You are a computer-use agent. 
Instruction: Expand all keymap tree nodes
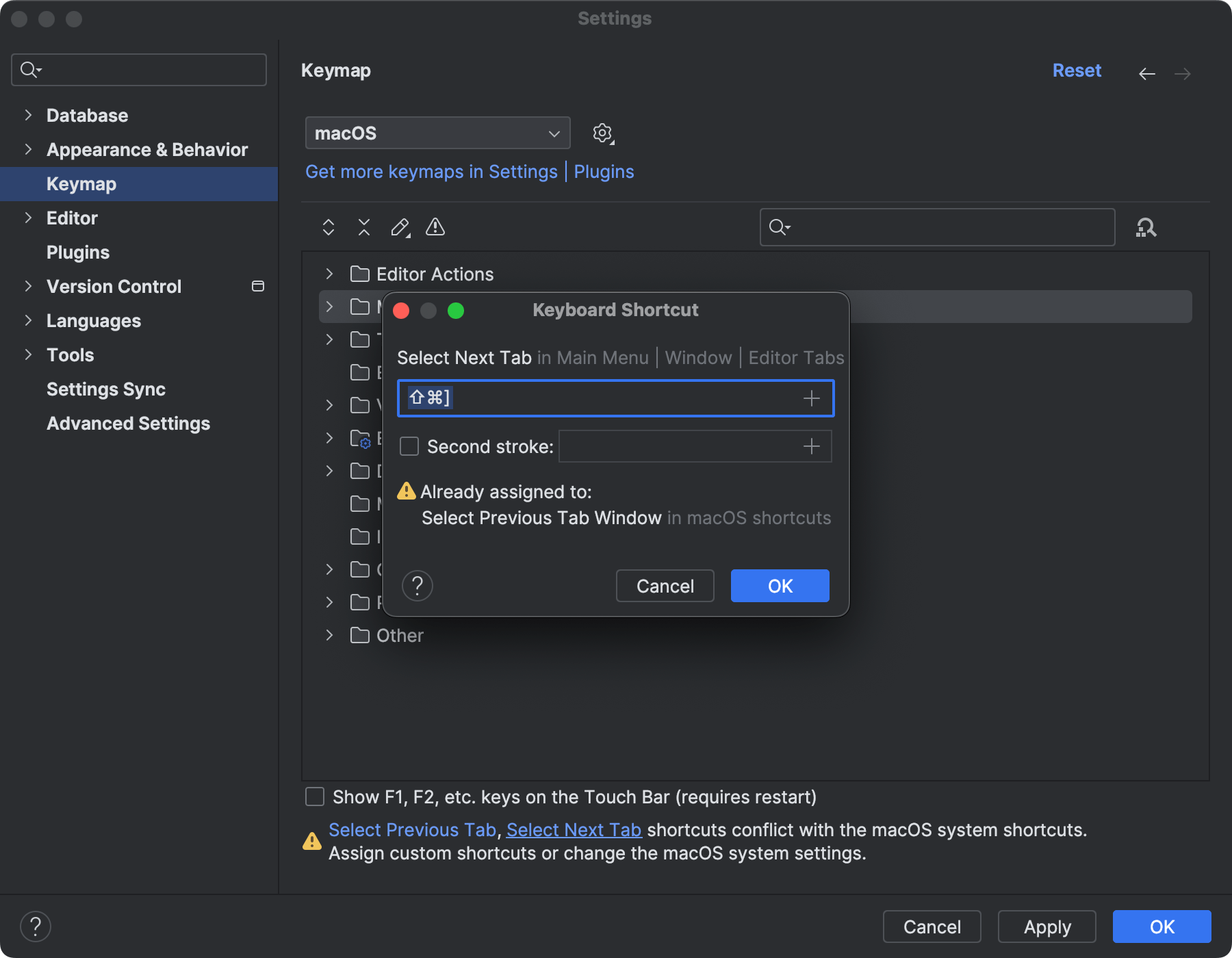329,227
